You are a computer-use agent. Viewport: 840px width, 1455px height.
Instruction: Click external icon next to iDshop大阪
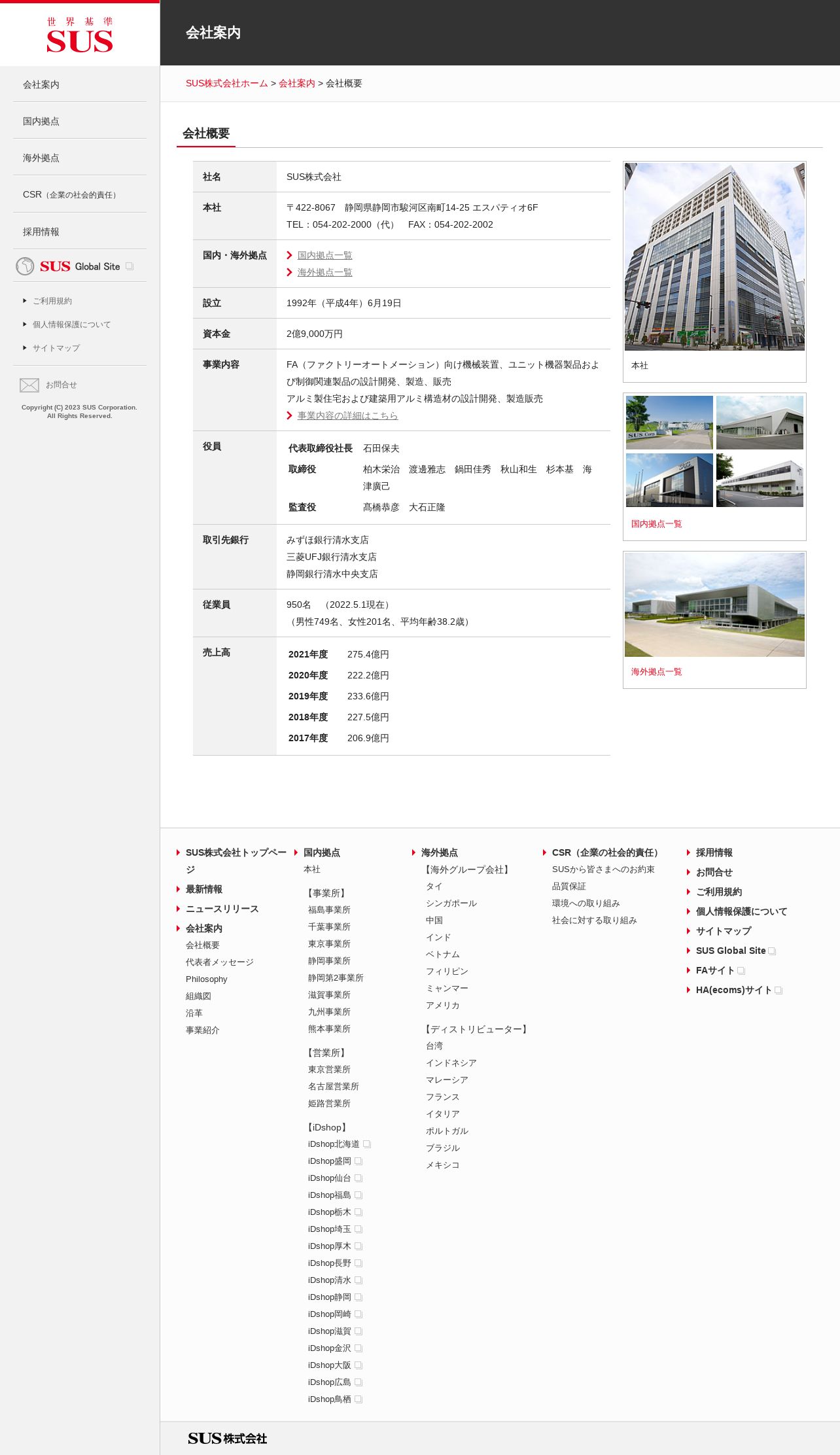[359, 1365]
